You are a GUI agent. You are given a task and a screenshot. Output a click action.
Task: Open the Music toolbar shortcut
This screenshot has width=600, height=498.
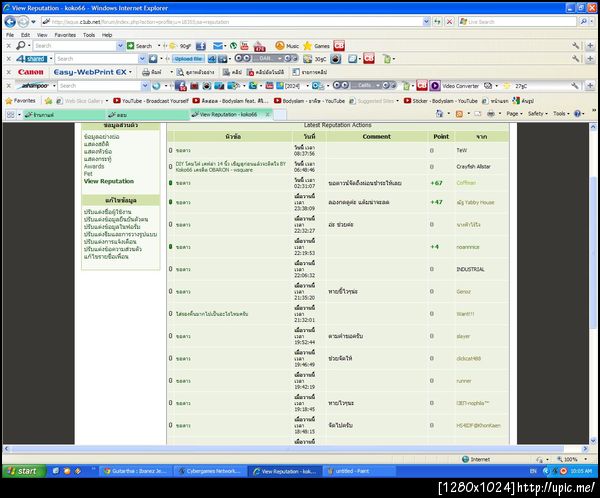[287, 46]
